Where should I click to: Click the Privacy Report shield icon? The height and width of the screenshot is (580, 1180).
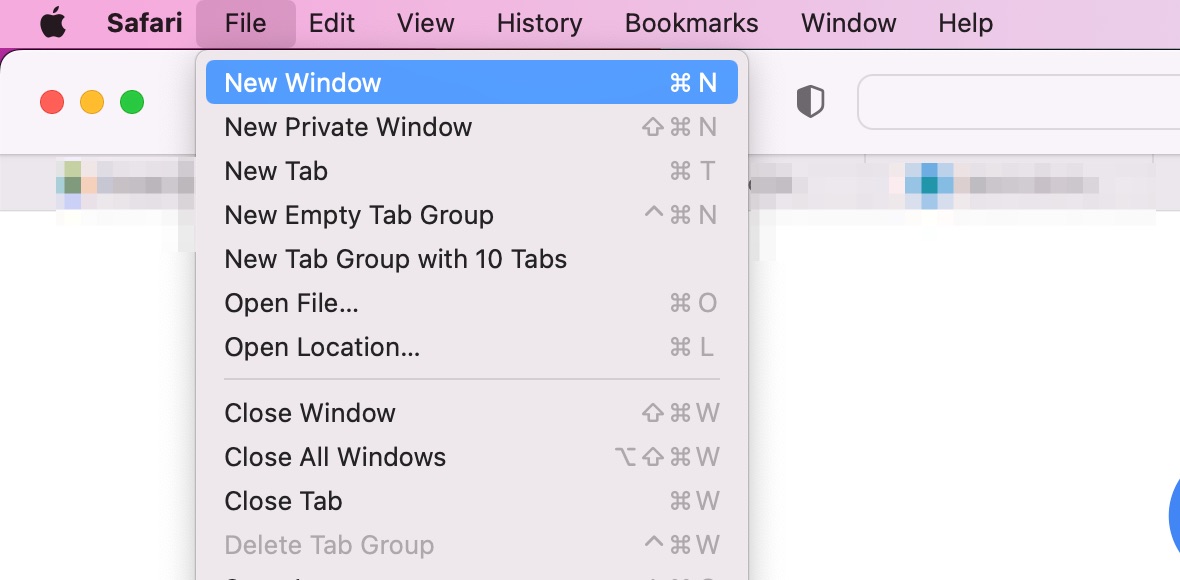pos(810,102)
